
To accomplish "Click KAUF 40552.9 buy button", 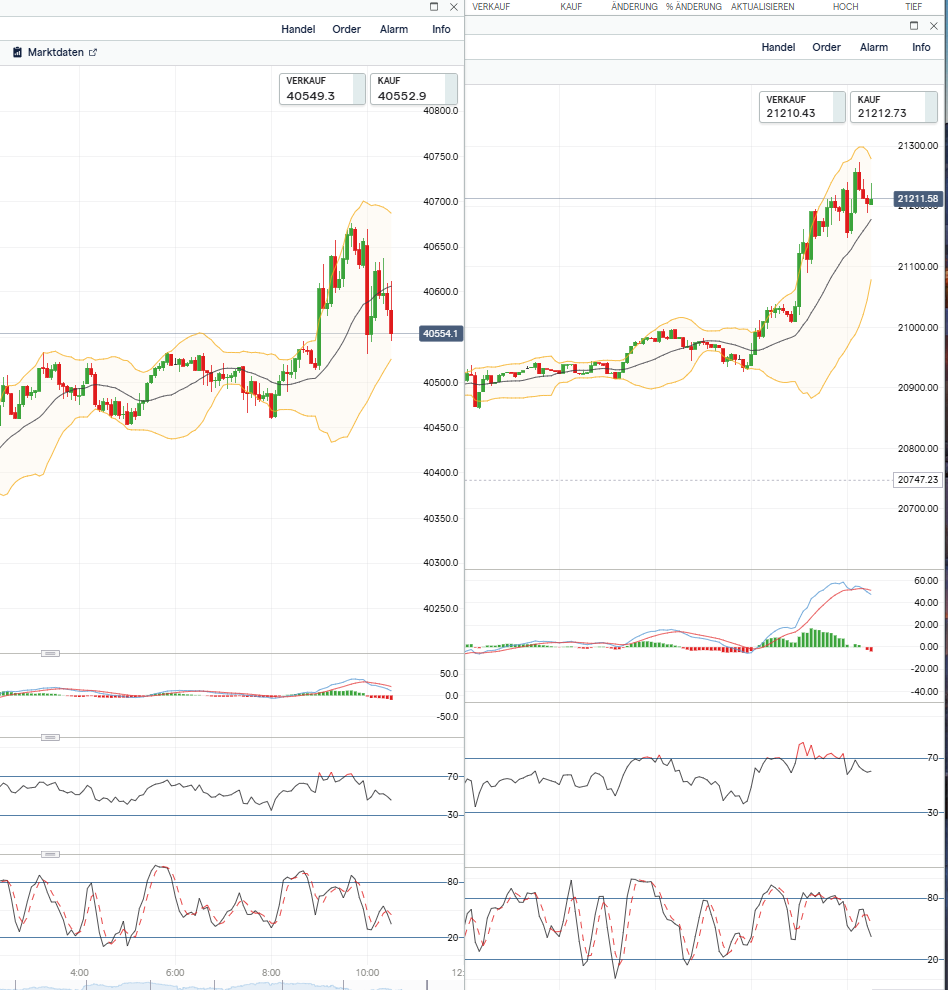I will (414, 89).
